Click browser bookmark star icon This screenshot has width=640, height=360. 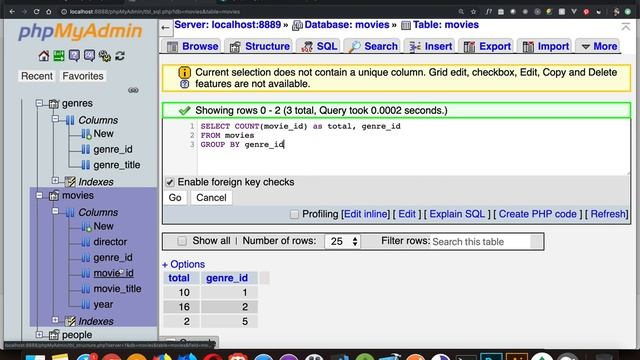[x=473, y=12]
